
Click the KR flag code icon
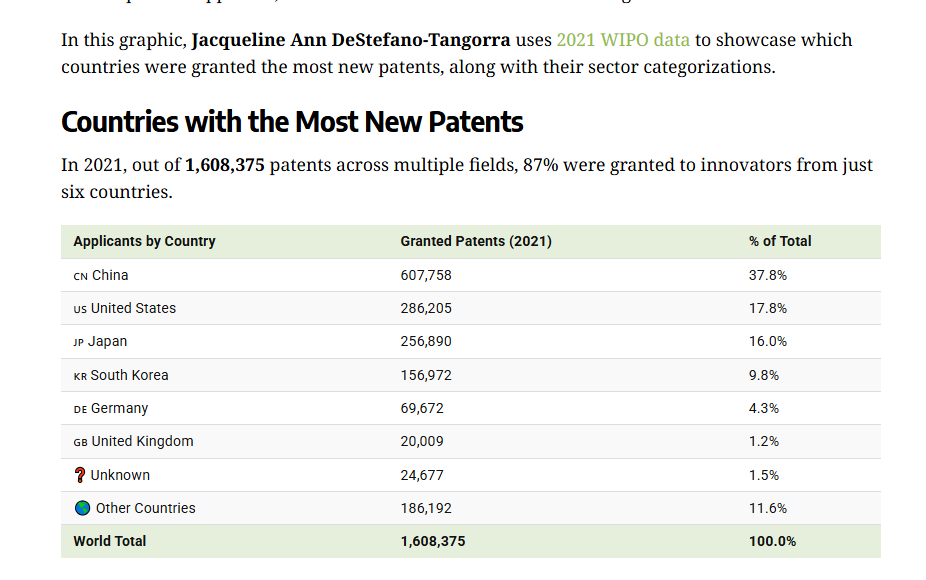click(x=80, y=376)
